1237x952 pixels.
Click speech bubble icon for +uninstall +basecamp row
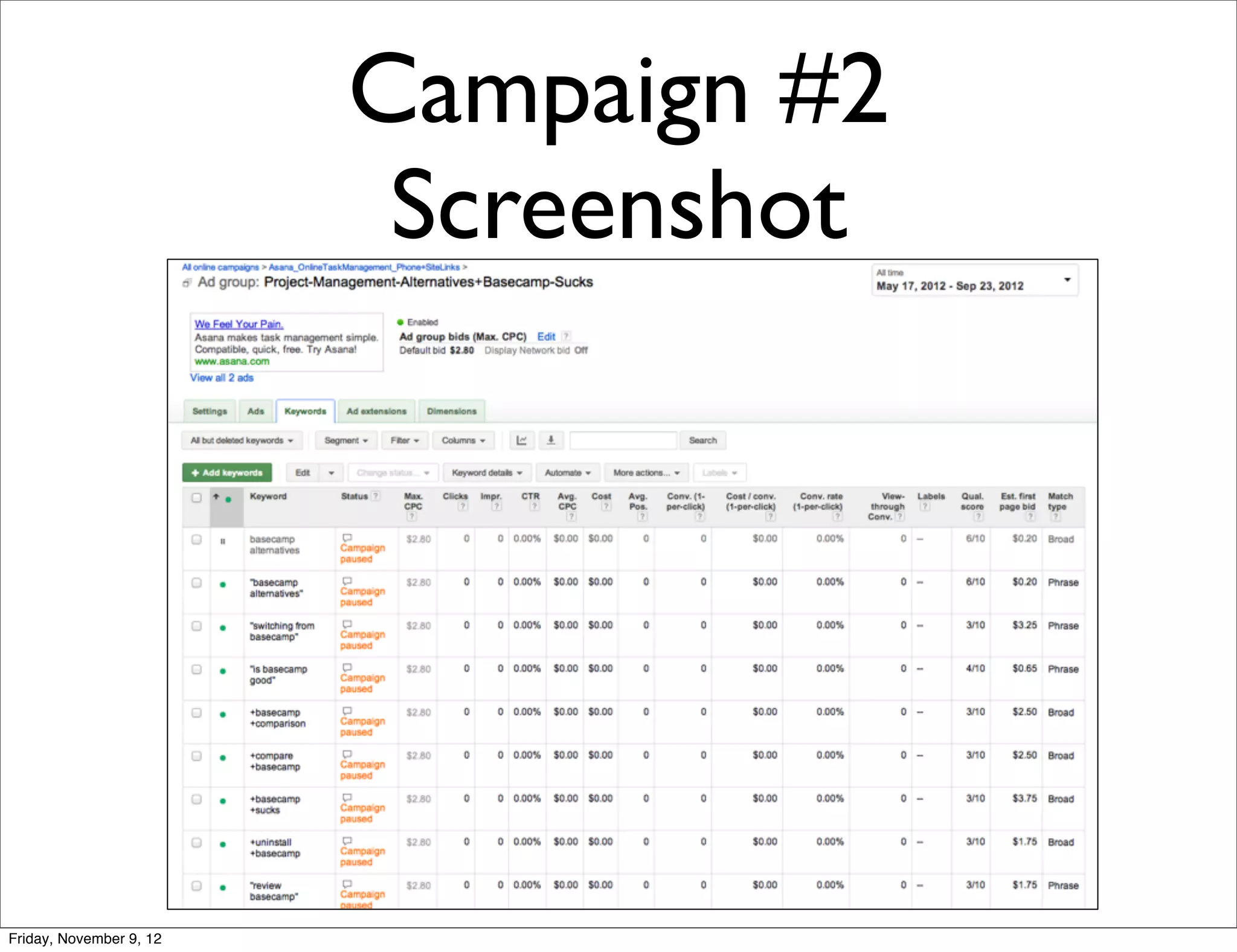pos(347,841)
